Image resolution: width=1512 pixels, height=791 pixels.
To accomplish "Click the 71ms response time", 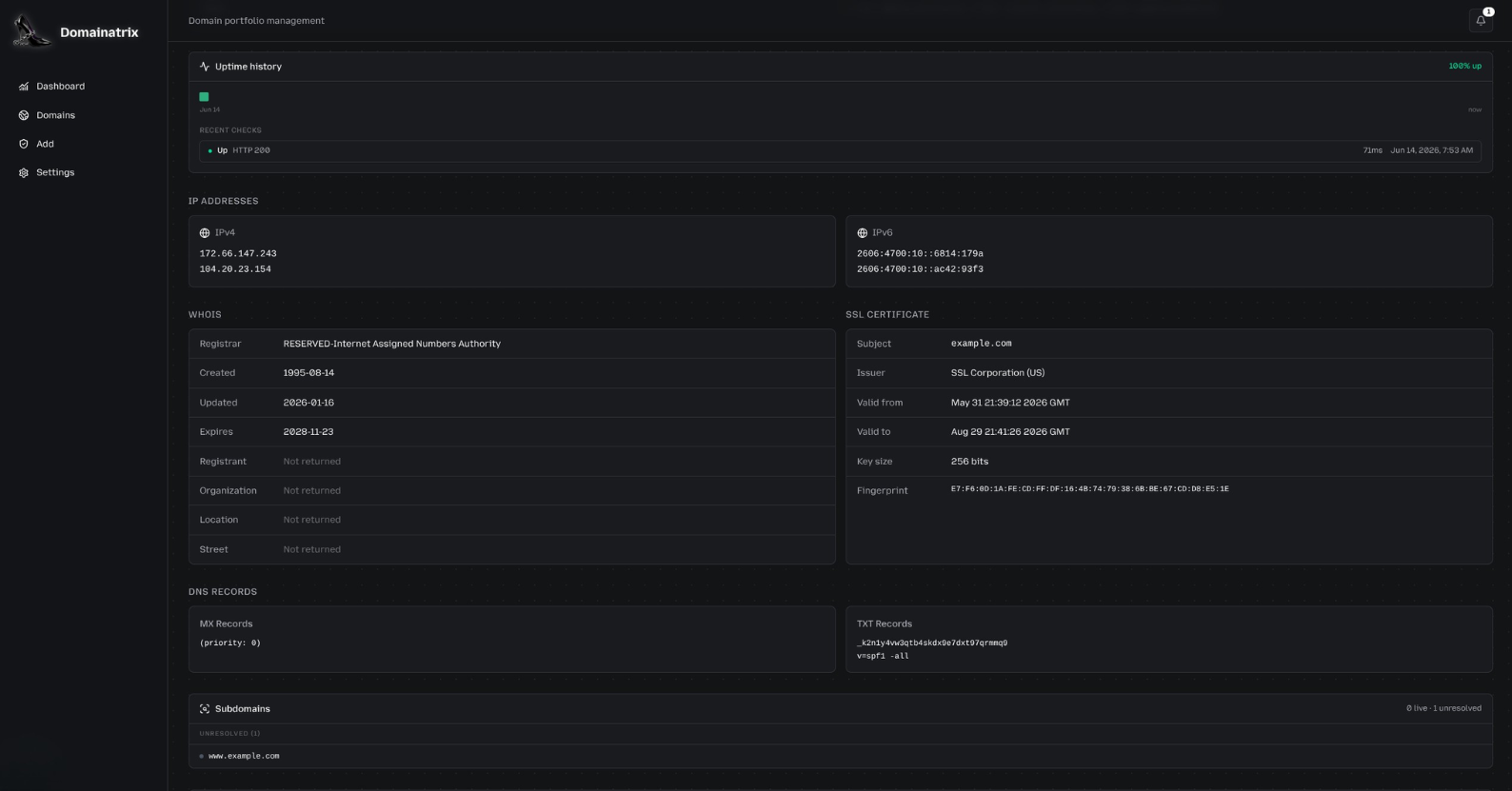I will tap(1372, 150).
